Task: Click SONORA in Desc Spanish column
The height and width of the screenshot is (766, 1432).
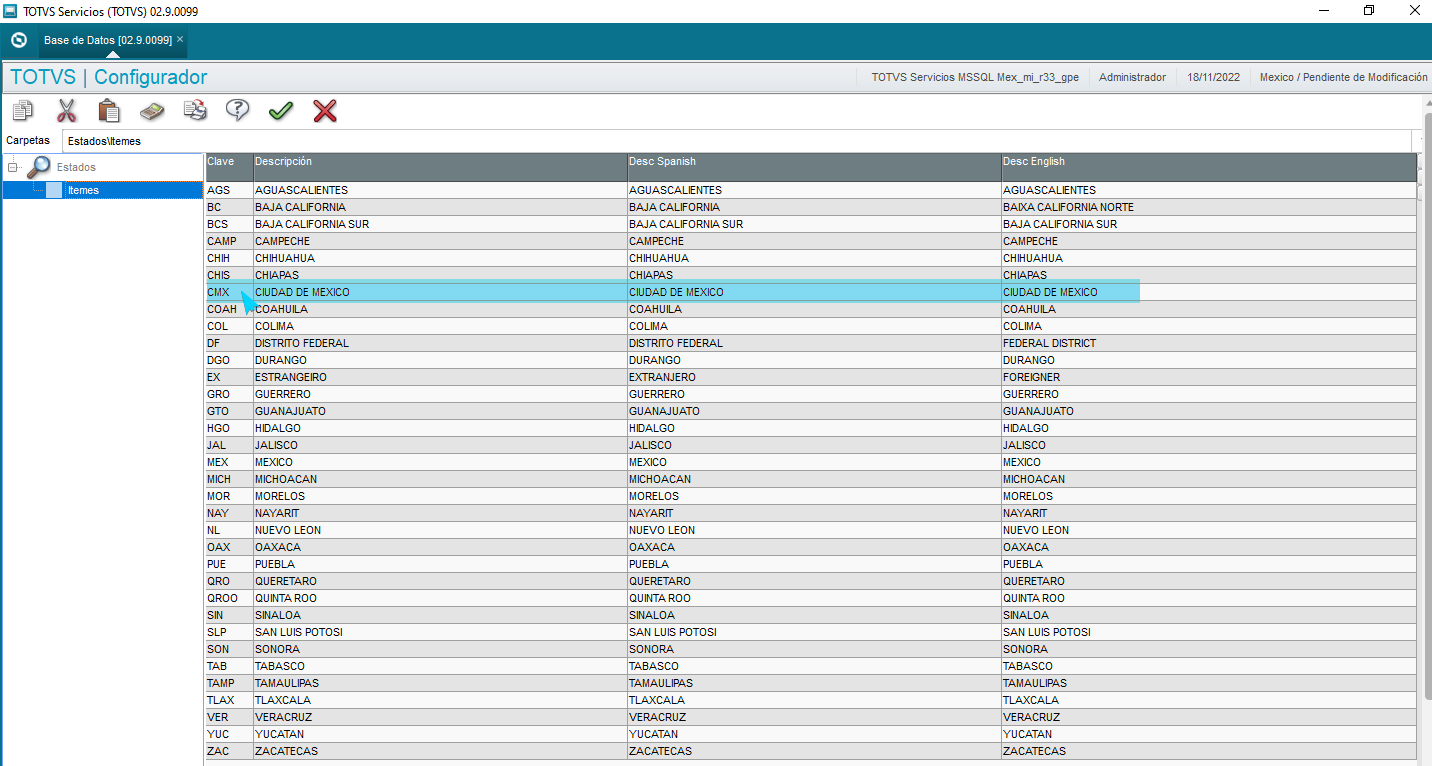Action: coord(814,649)
